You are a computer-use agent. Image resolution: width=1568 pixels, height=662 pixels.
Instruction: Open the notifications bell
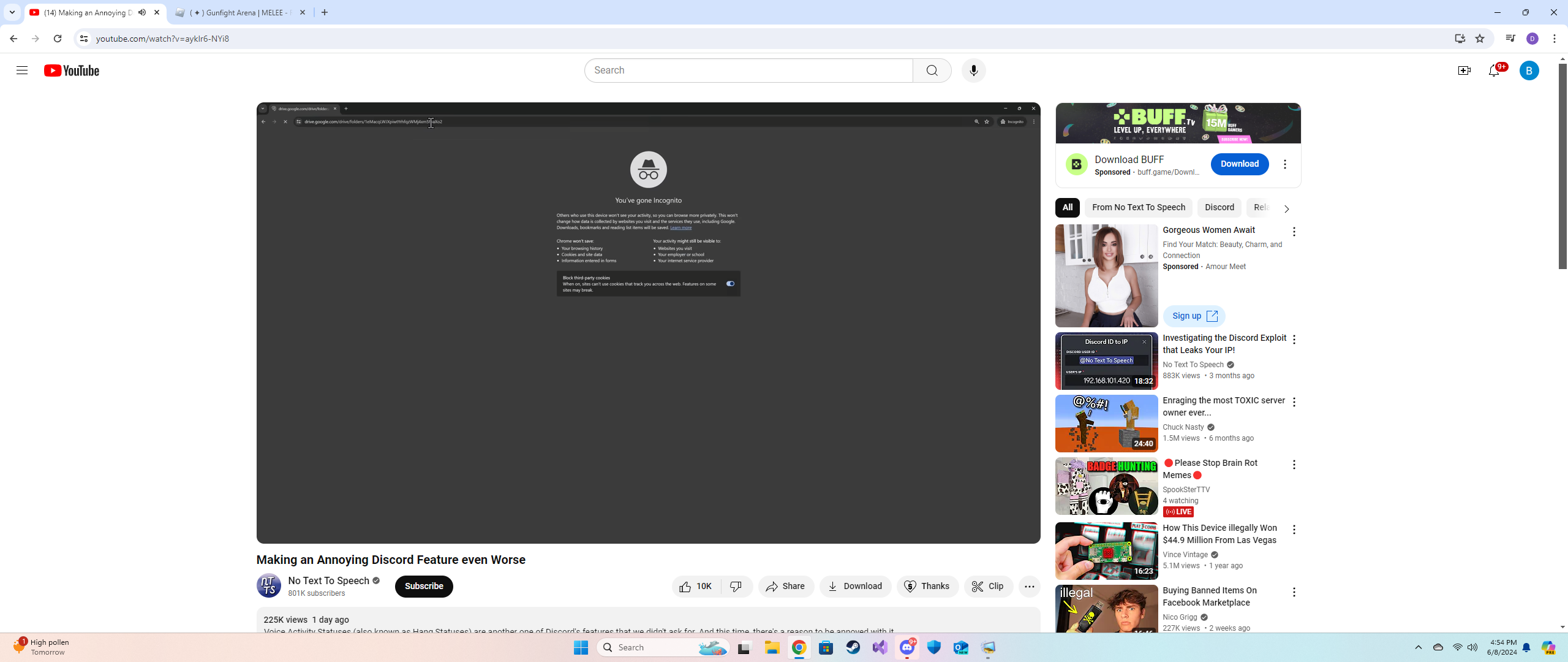click(1494, 70)
